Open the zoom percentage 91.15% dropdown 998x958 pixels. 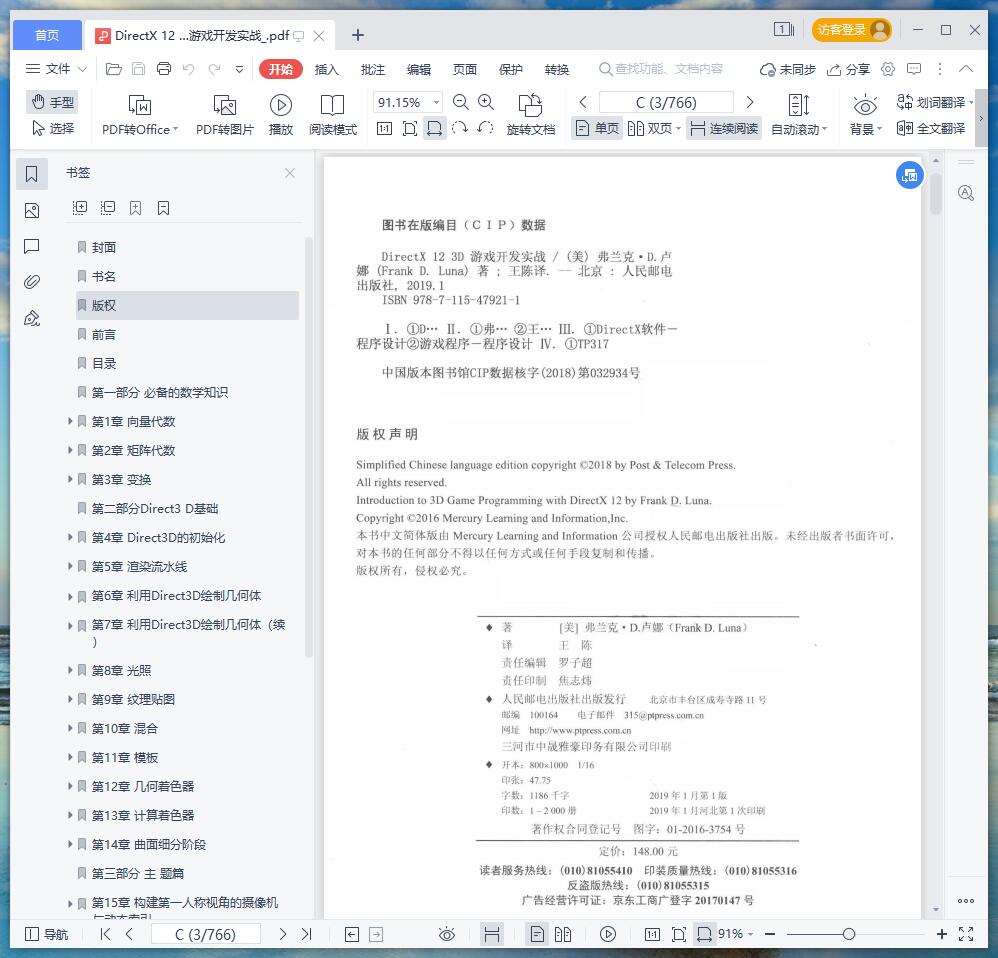click(437, 102)
